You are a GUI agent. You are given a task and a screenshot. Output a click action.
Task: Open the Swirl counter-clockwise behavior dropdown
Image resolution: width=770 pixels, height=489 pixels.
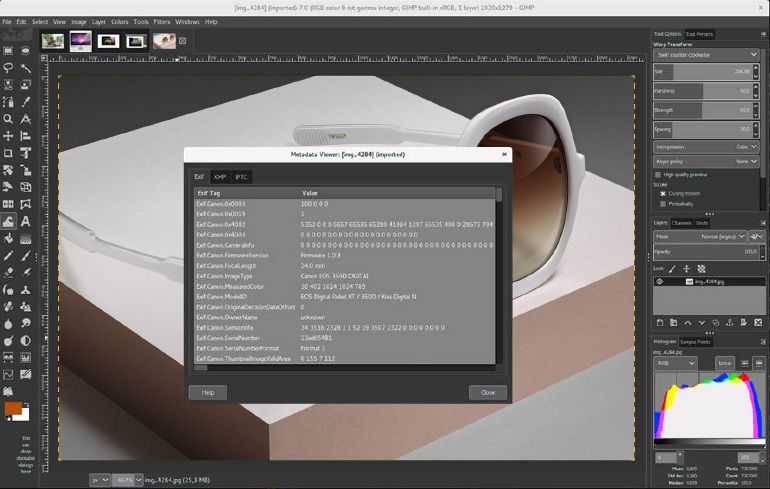(x=707, y=54)
